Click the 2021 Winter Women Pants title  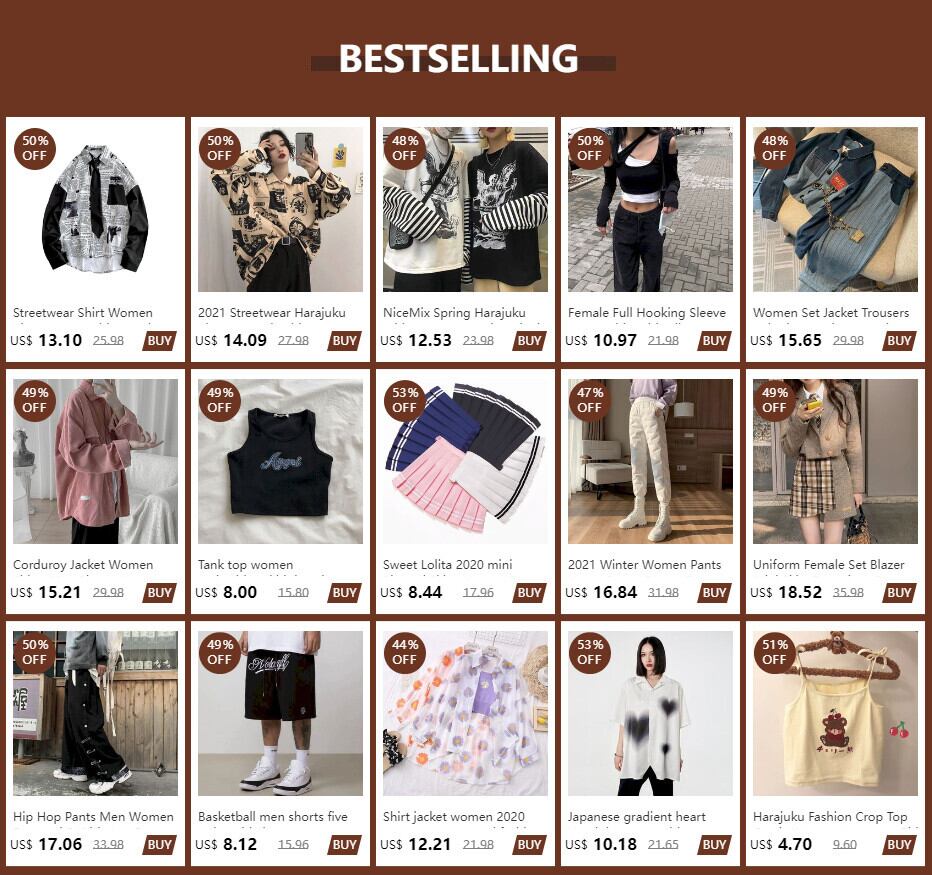(x=644, y=565)
